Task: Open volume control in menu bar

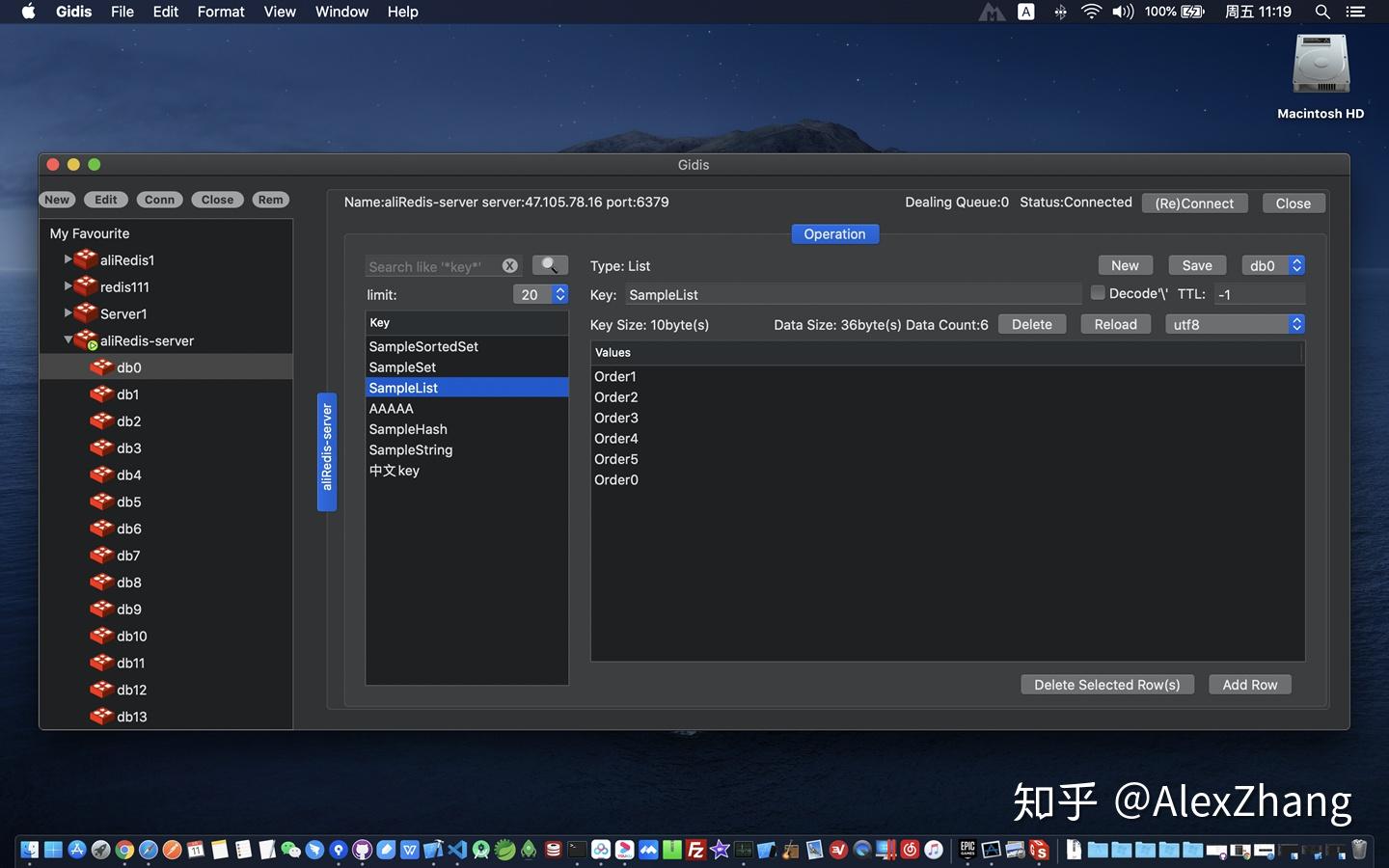Action: [1123, 12]
